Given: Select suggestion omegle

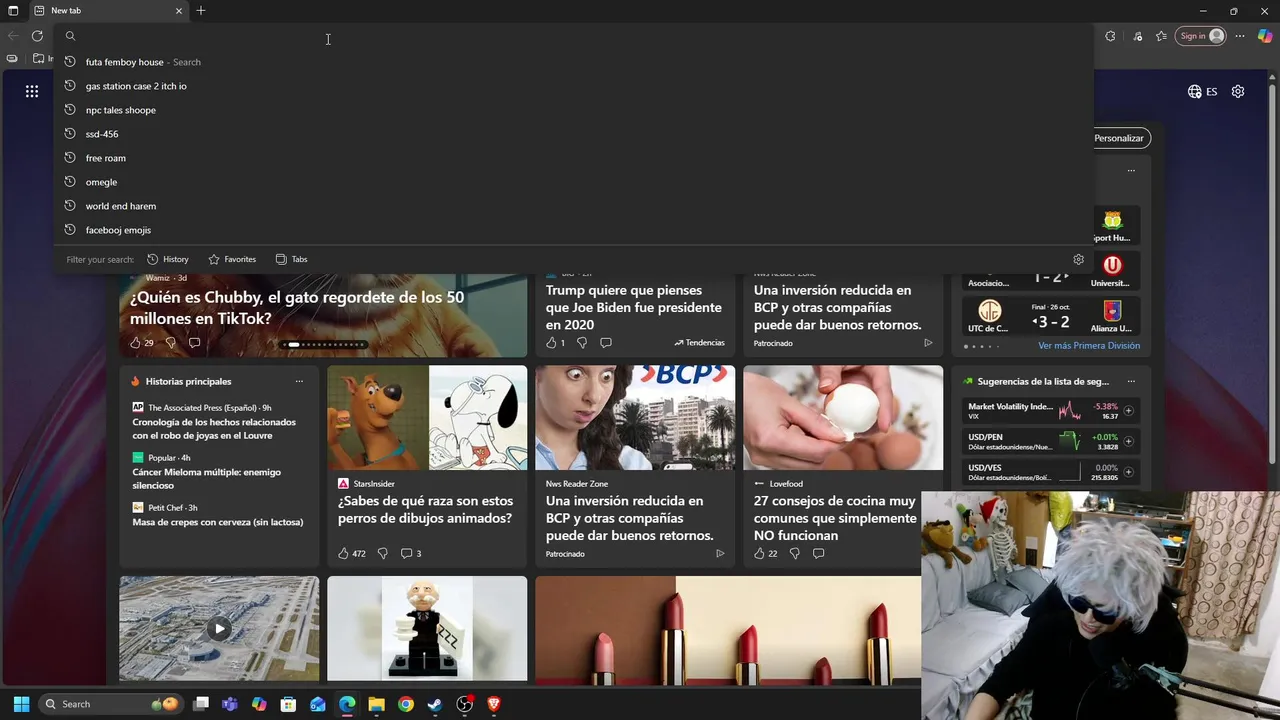Looking at the screenshot, I should (x=573, y=182).
